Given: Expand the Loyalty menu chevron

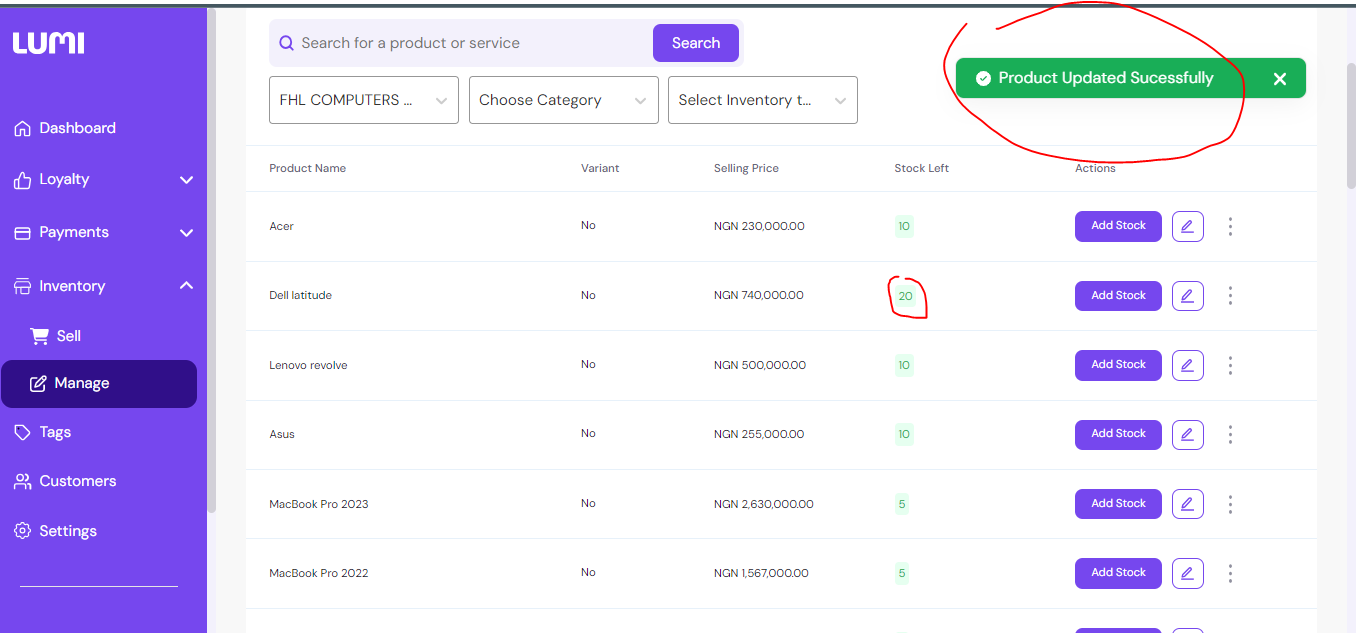Looking at the screenshot, I should [186, 180].
